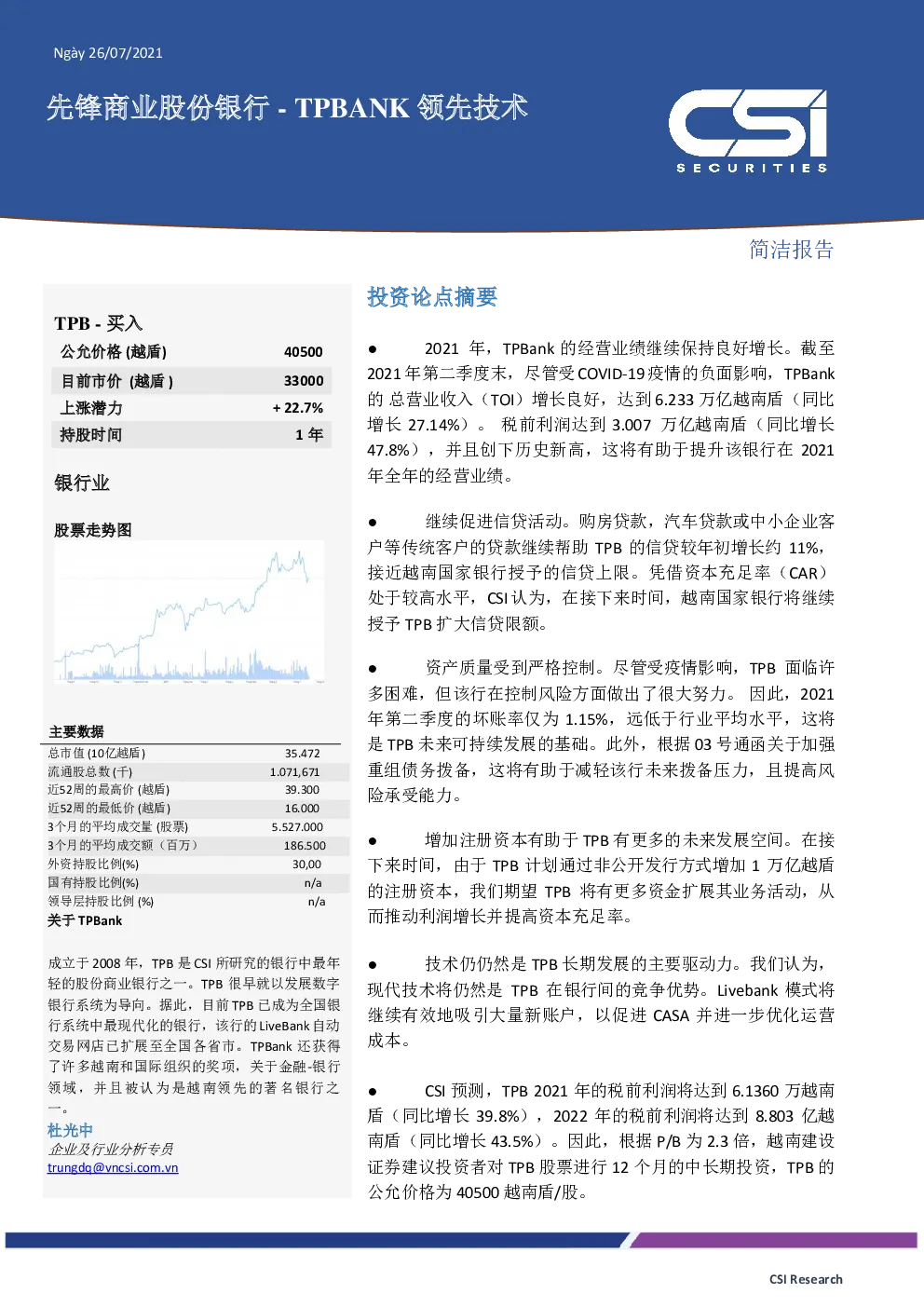Click the 外资持股比例(%) row label

point(93,865)
